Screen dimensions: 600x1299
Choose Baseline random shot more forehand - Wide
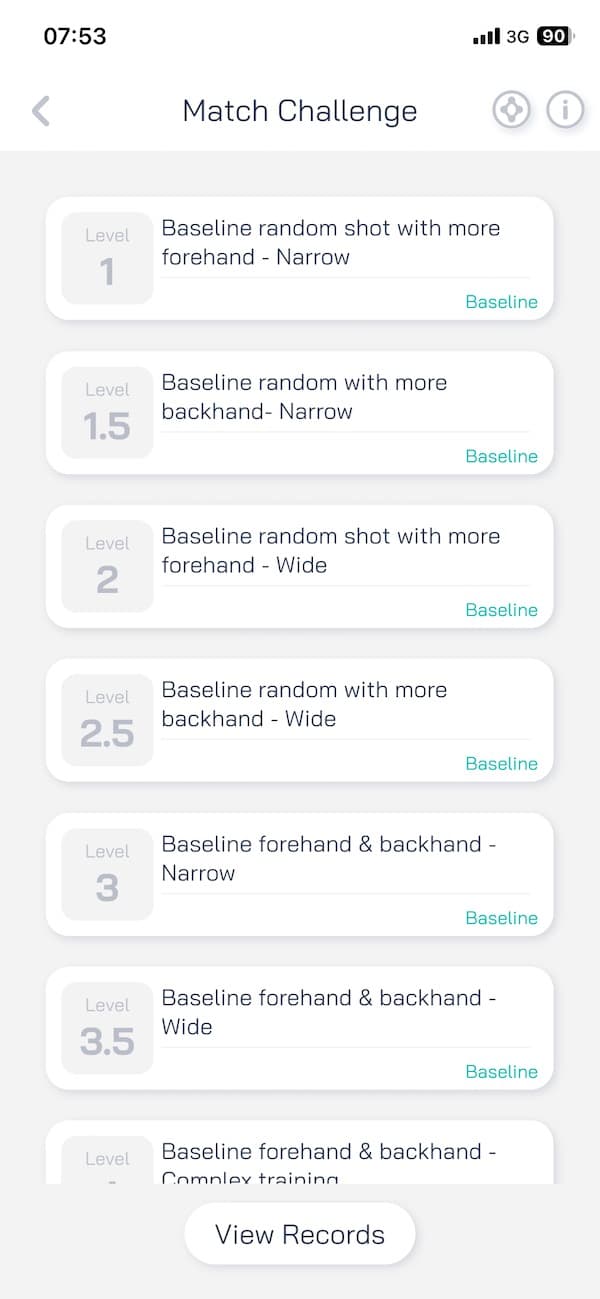coord(331,550)
